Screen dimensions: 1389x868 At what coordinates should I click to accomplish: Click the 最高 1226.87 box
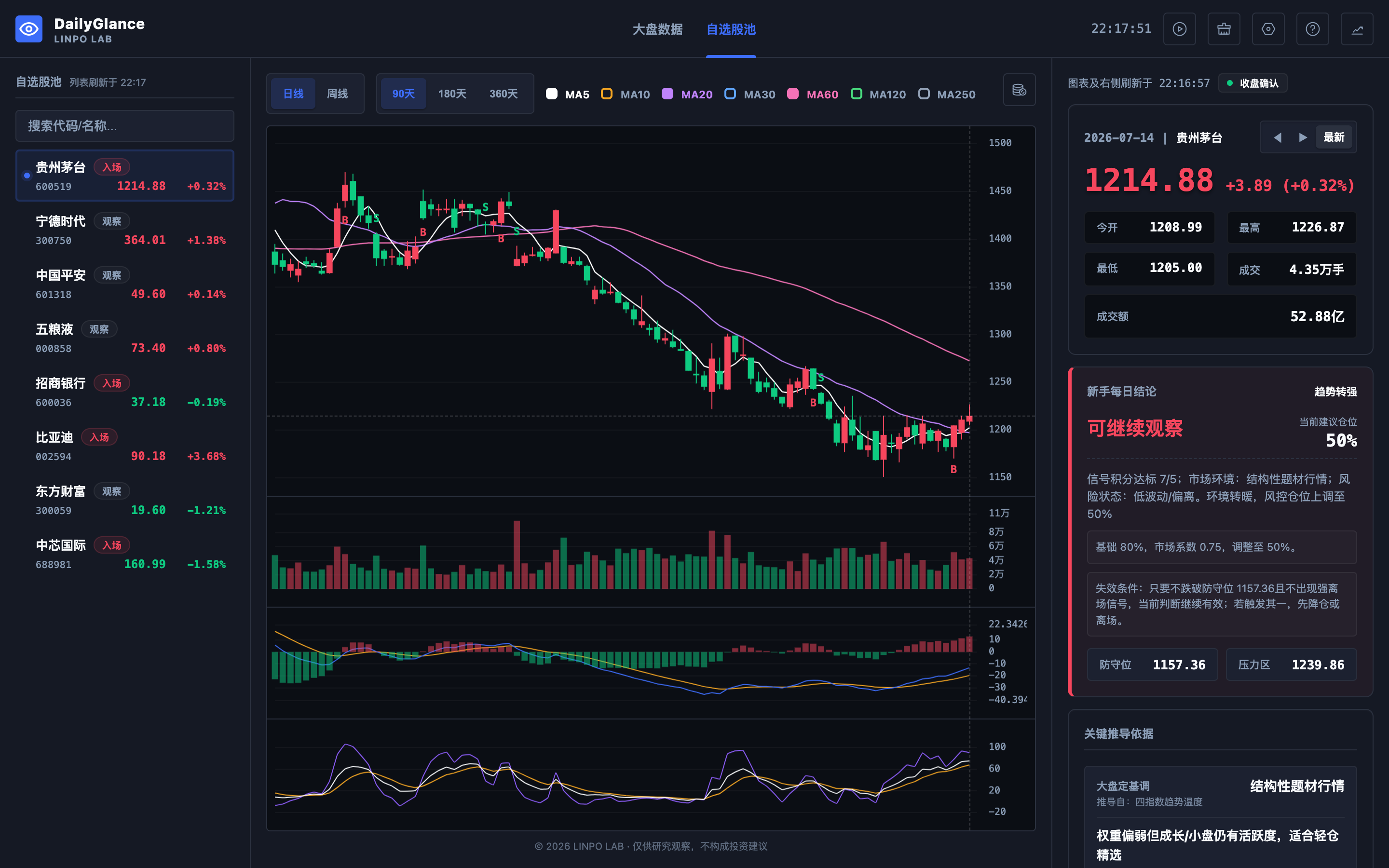pyautogui.click(x=1292, y=227)
